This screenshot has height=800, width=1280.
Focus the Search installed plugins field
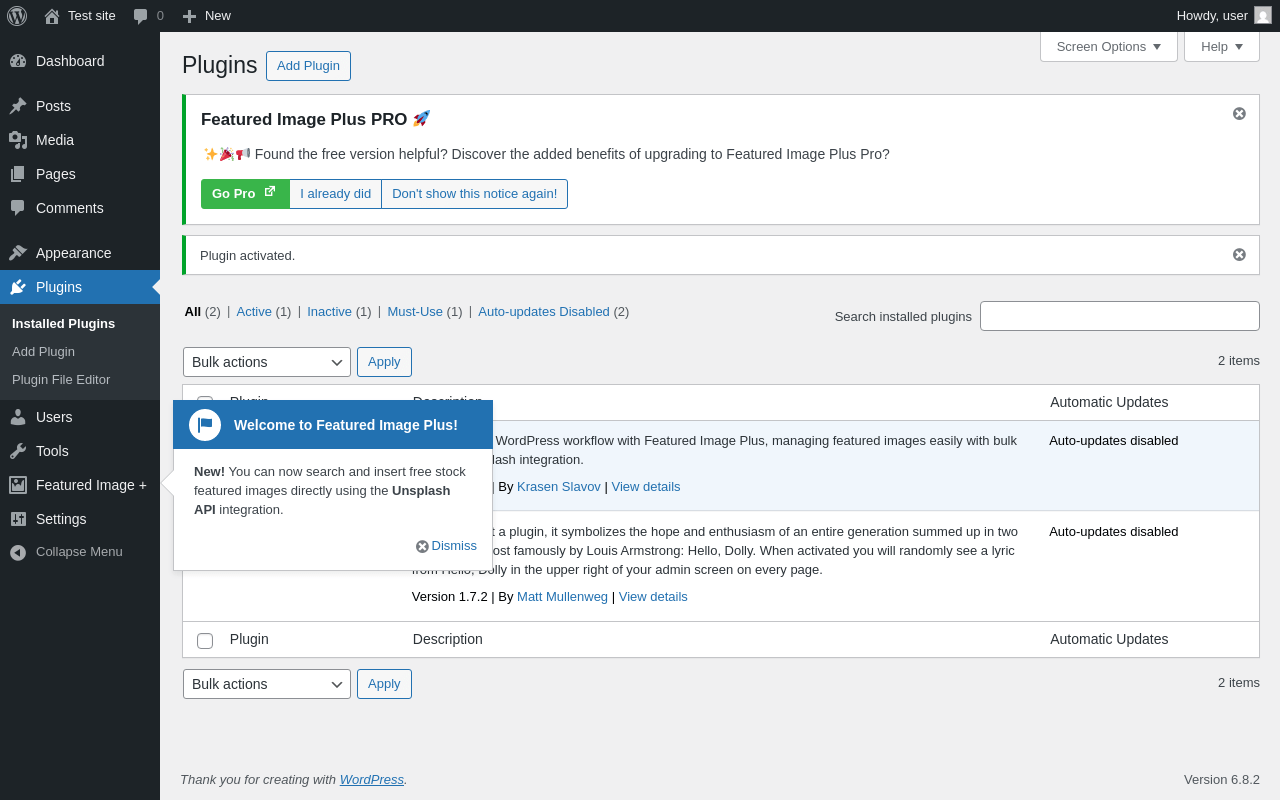(1120, 316)
